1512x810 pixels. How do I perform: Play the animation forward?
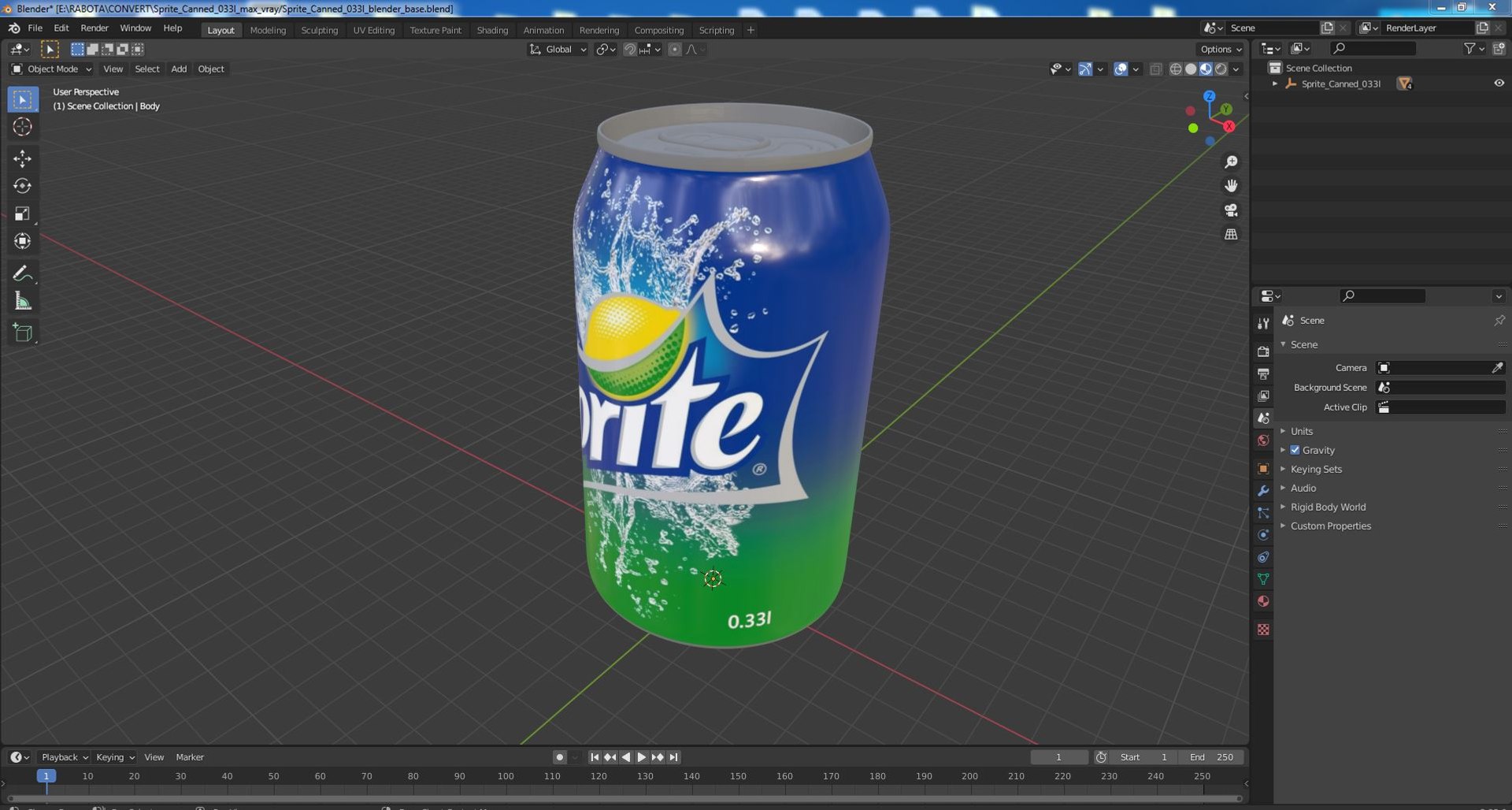641,757
